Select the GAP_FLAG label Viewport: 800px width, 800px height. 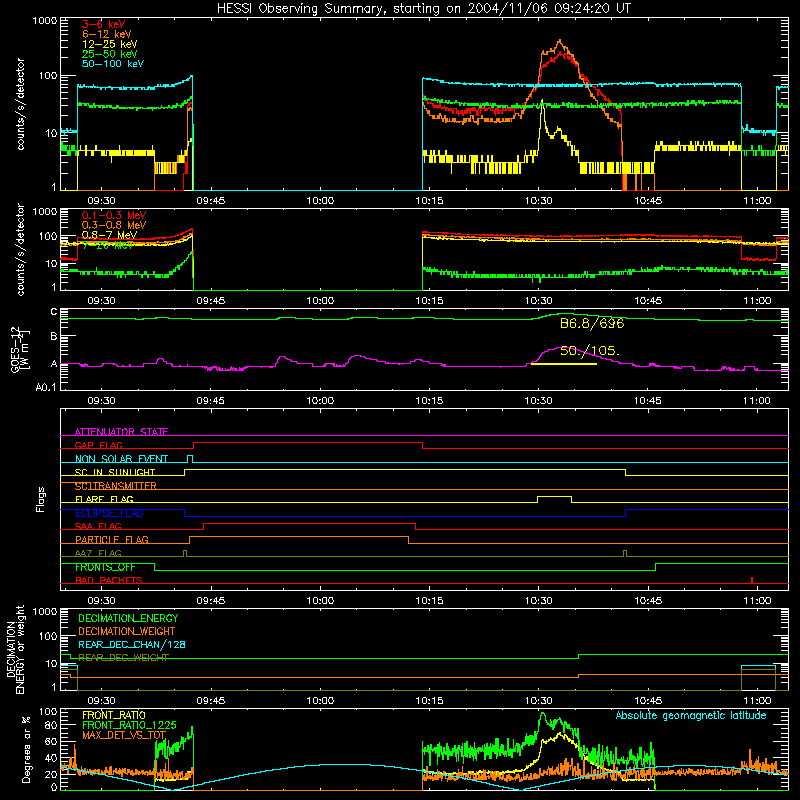point(98,445)
